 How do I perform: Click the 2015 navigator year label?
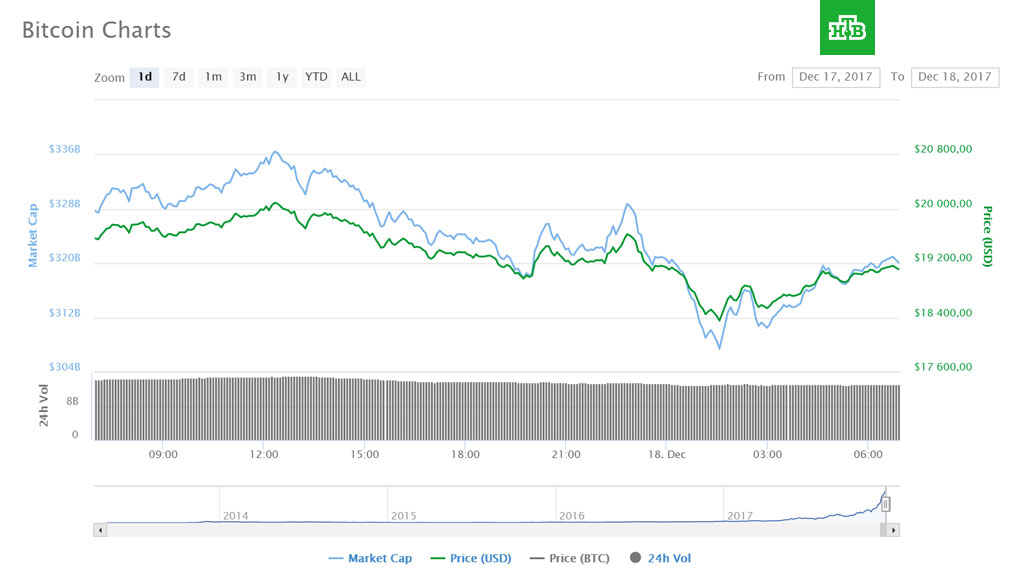point(404,516)
